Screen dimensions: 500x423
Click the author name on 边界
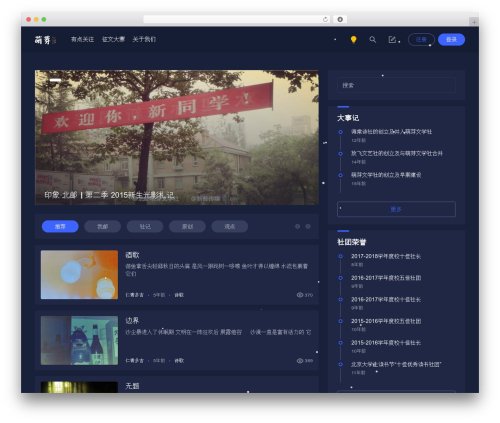pos(135,361)
